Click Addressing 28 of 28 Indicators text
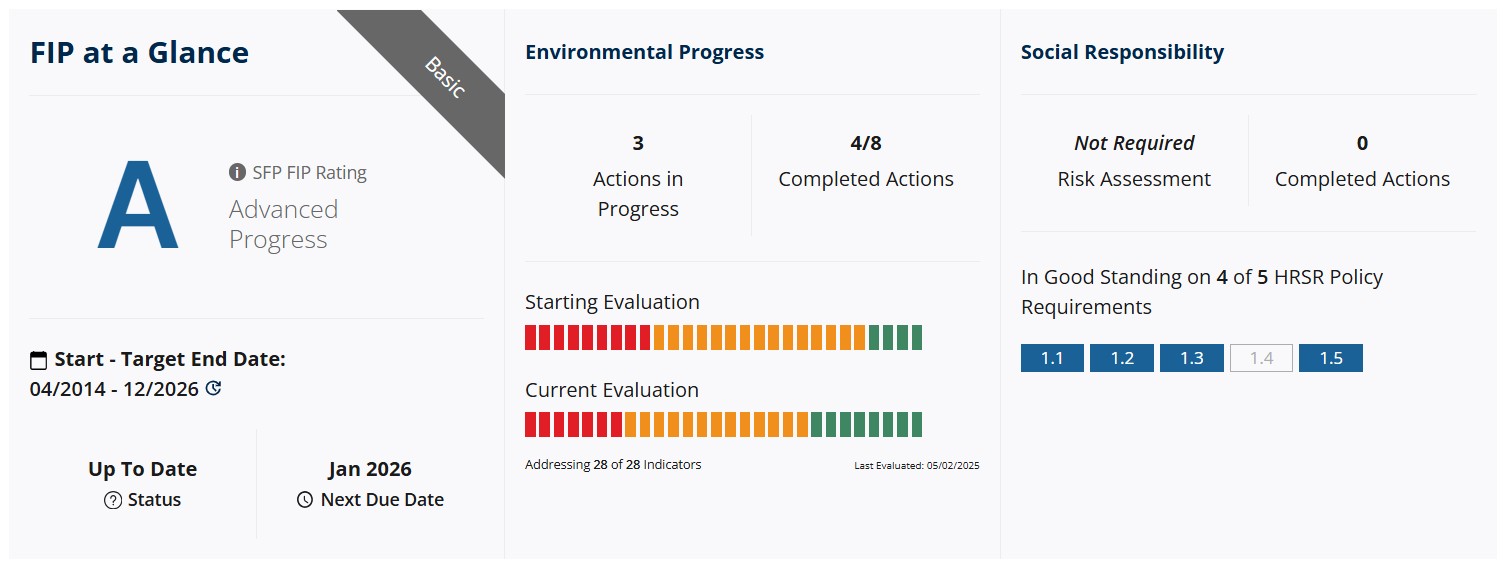The image size is (1505, 569). 613,465
